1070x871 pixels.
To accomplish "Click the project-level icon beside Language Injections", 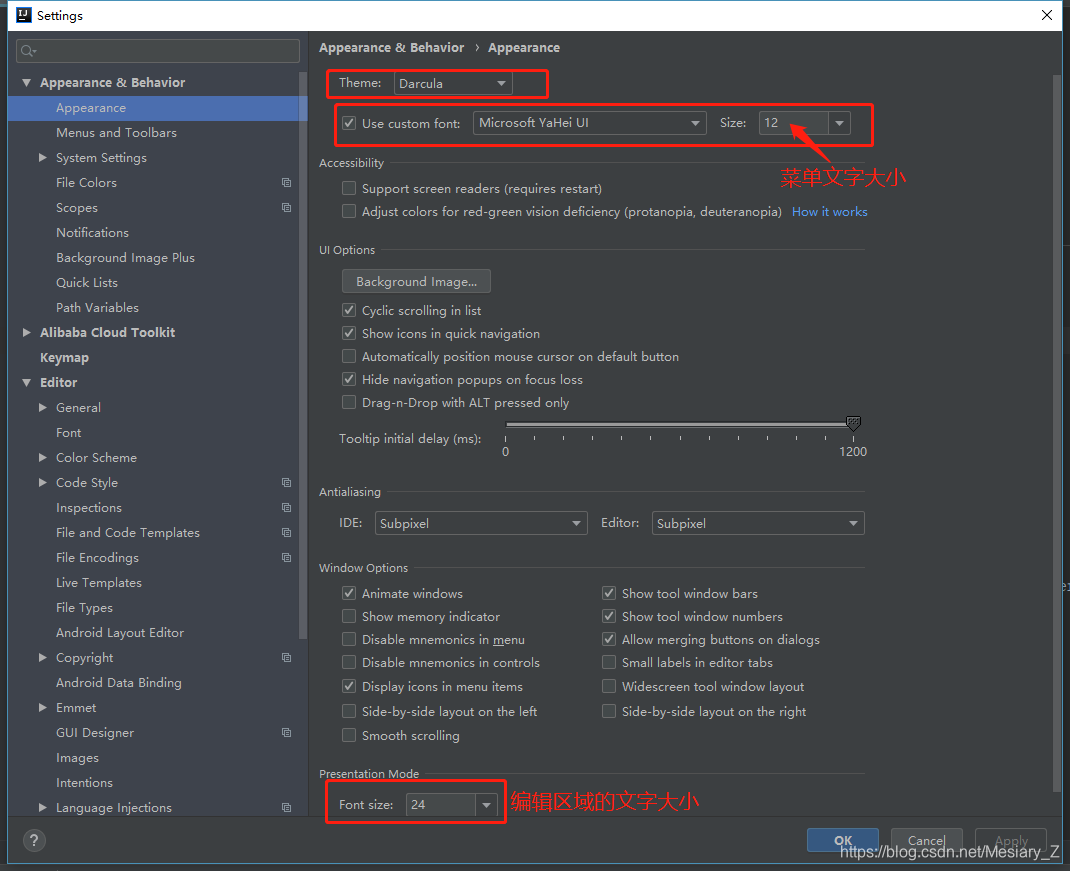I will [x=287, y=808].
